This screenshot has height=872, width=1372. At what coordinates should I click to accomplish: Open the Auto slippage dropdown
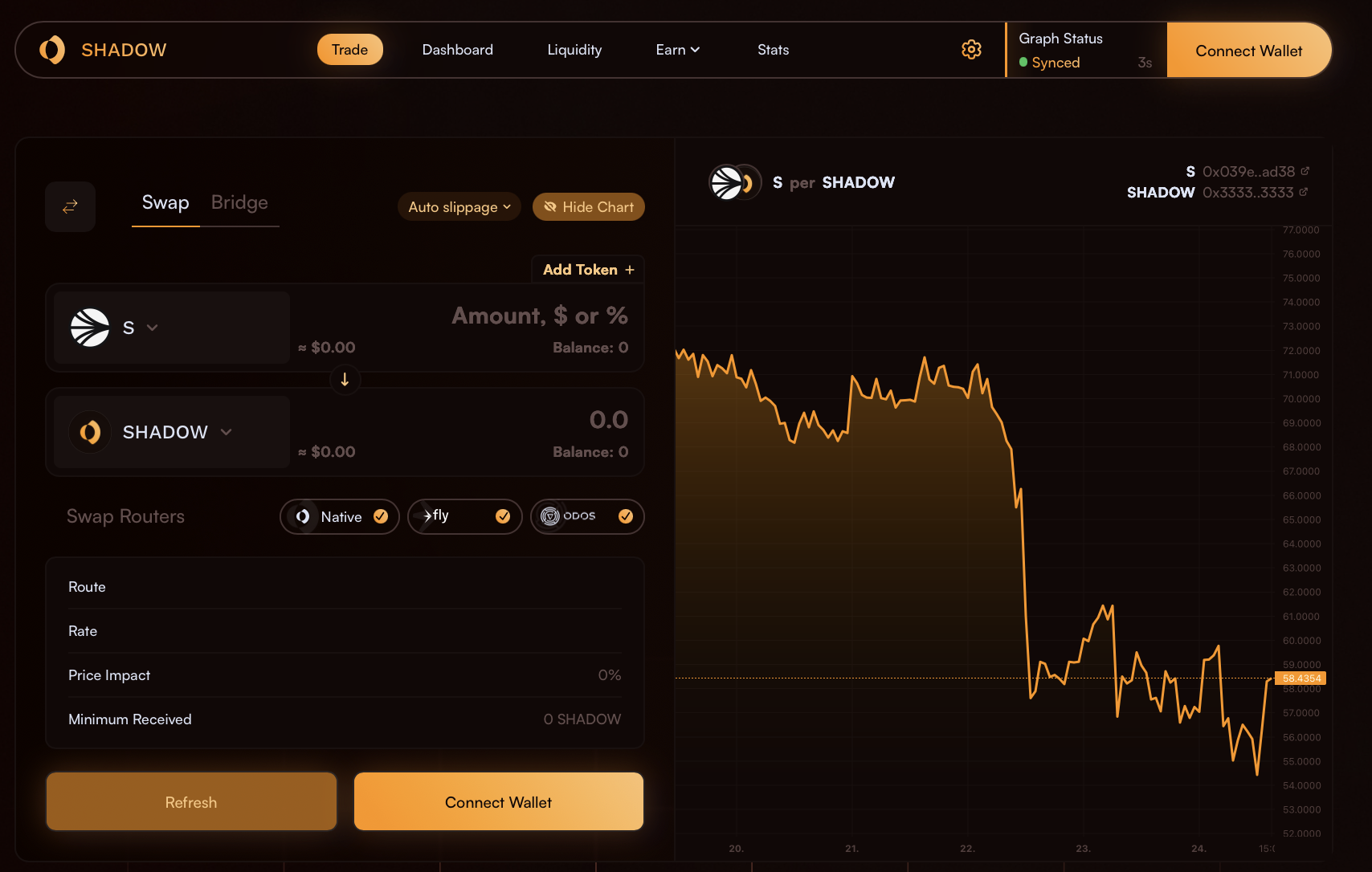coord(459,206)
